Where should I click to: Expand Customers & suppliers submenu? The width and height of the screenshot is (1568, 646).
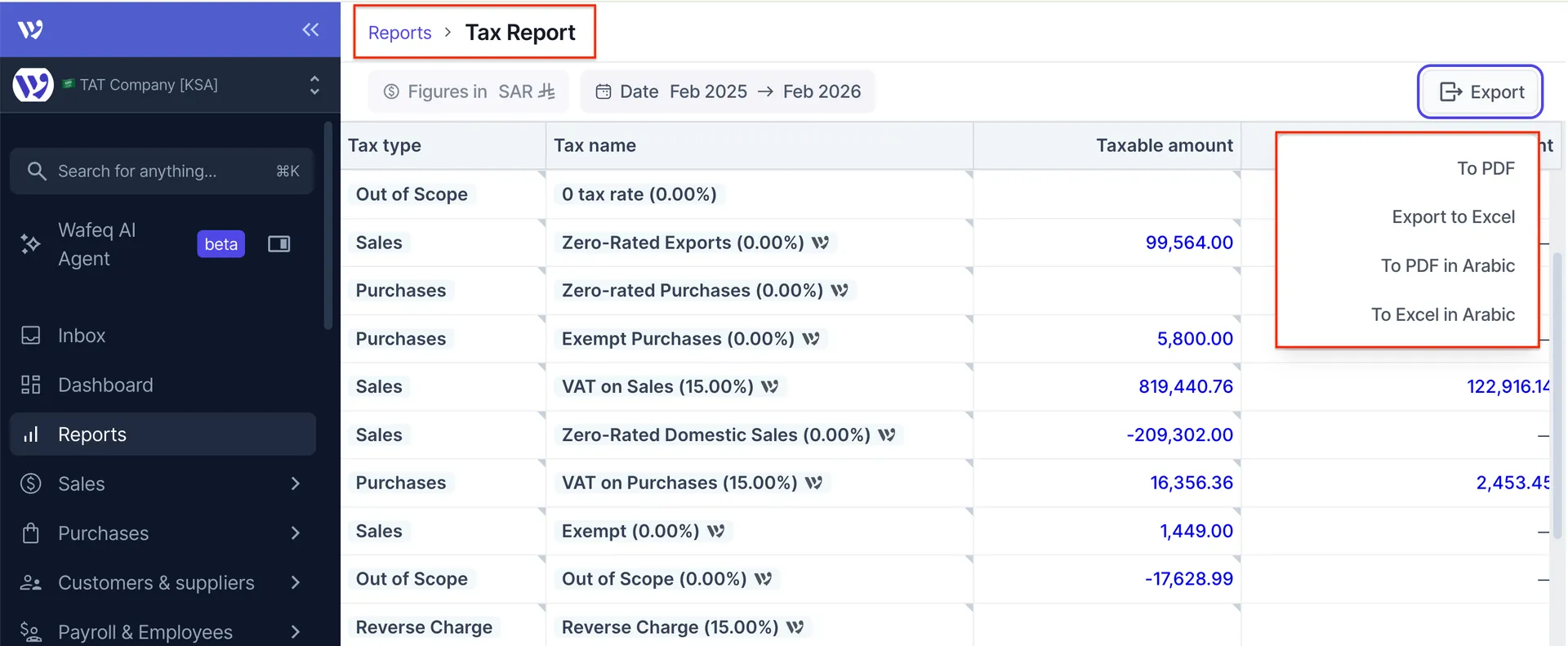point(296,582)
